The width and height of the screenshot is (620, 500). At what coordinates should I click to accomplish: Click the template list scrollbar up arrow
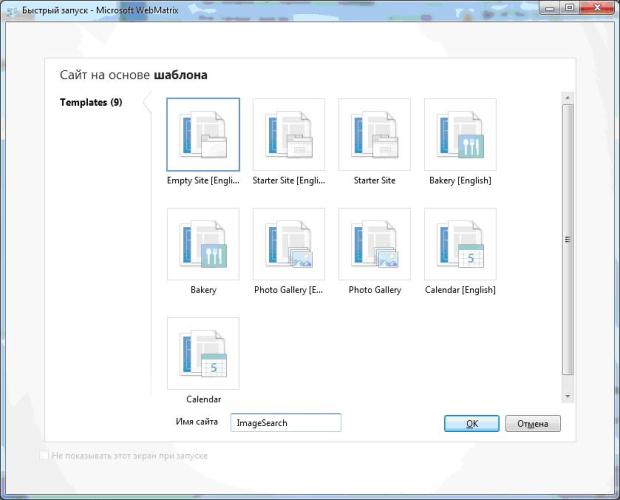pyautogui.click(x=568, y=97)
